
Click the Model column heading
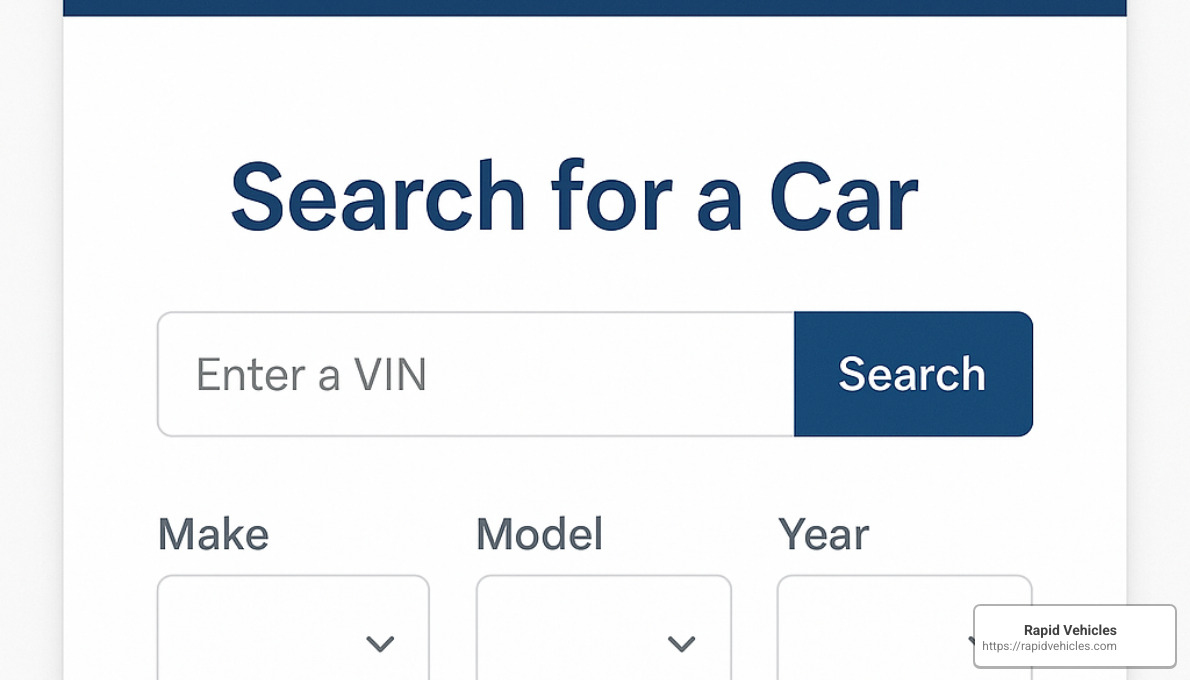pos(539,534)
